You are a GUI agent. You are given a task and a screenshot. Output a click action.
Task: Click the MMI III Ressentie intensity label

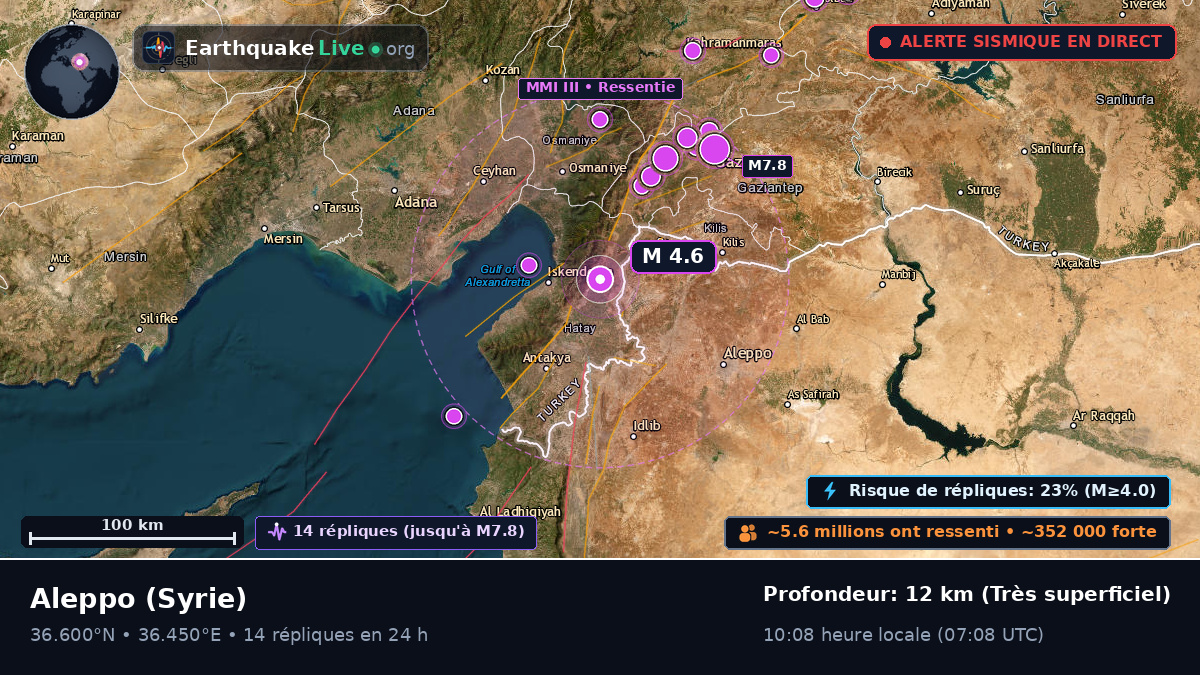[600, 88]
